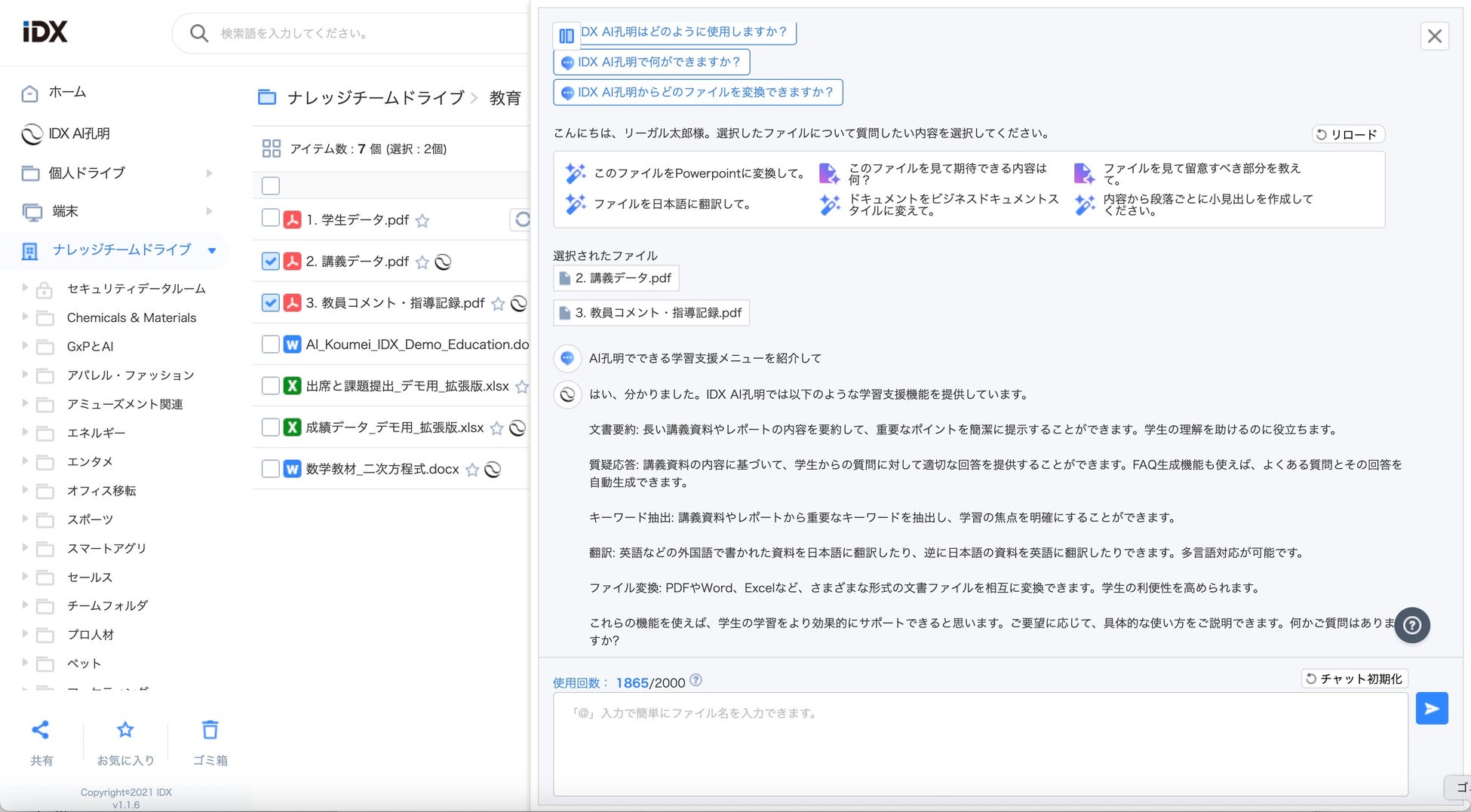Image resolution: width=1471 pixels, height=812 pixels.
Task: Star 出席と課題提出_デモ用_拡張版.xlsx
Action: point(522,387)
